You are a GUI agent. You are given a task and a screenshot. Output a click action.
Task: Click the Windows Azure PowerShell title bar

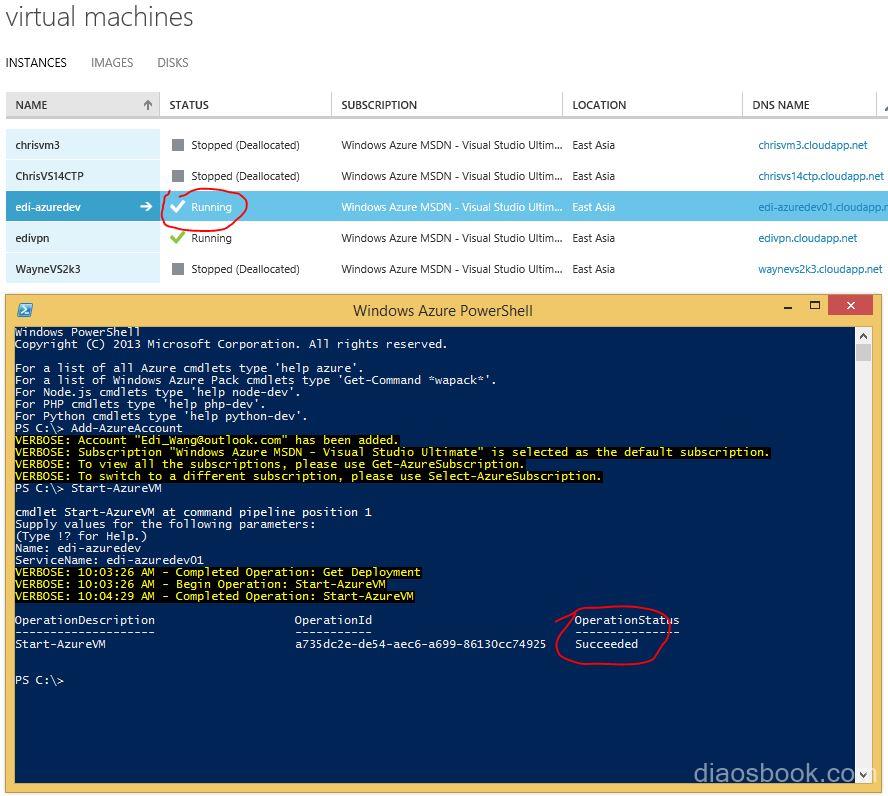tap(443, 310)
